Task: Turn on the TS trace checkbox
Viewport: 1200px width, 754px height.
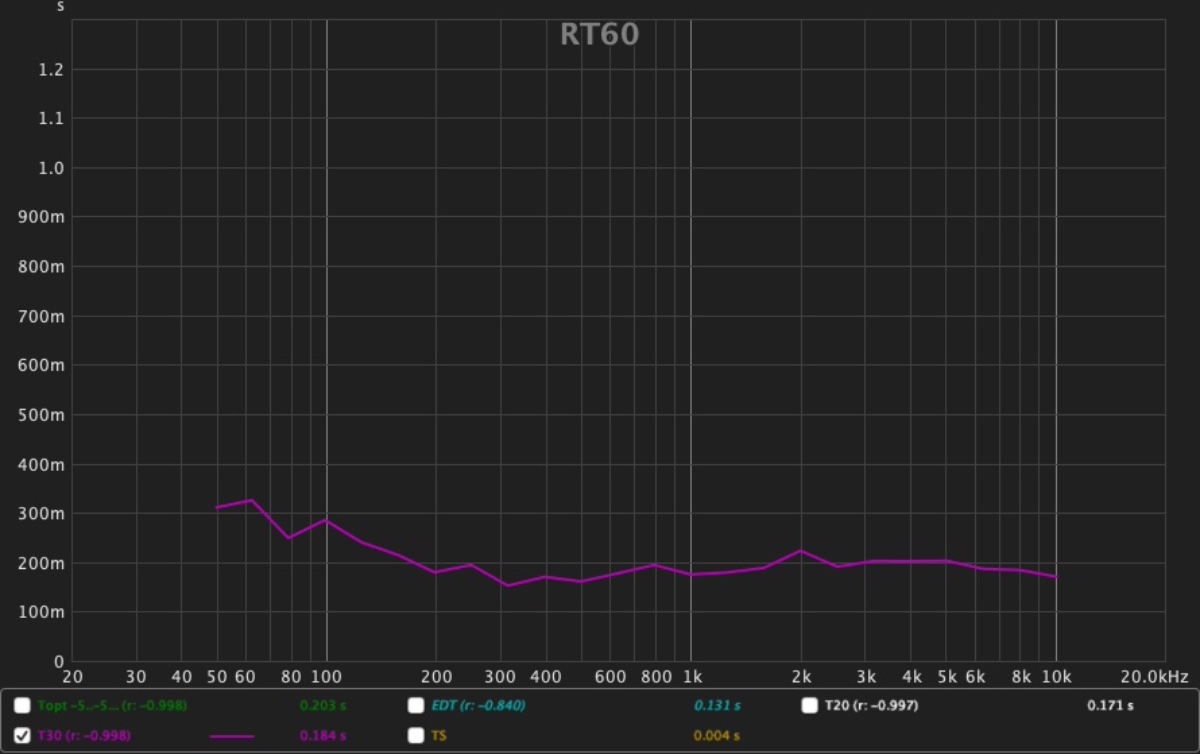Action: 416,736
